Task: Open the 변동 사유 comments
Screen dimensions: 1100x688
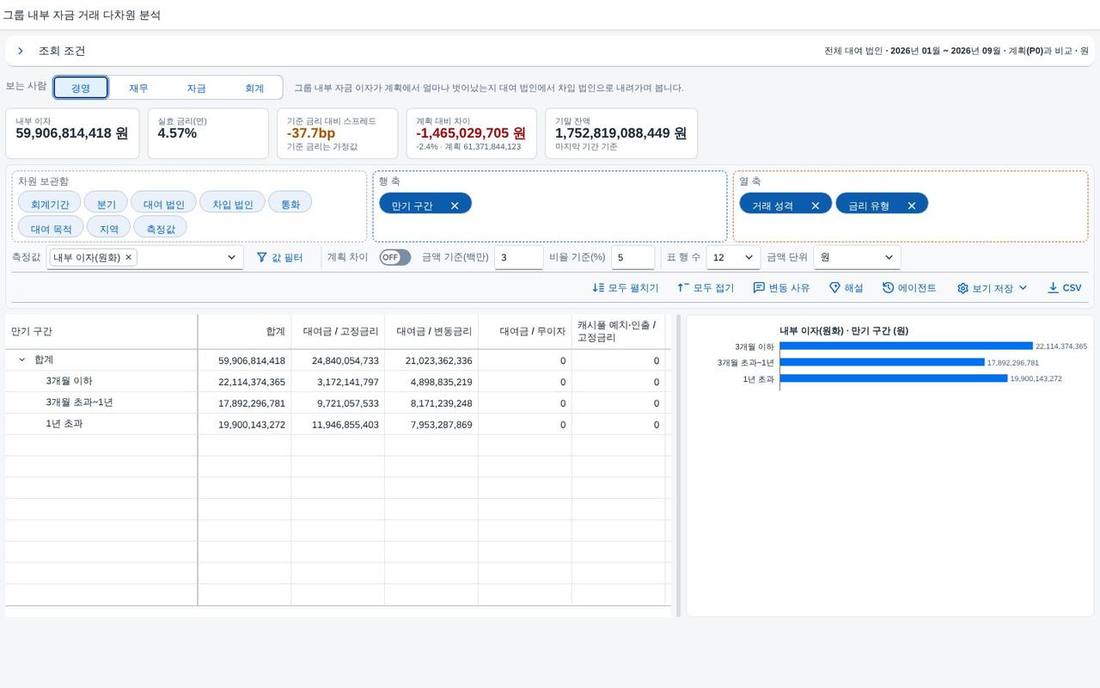Action: 781,288
